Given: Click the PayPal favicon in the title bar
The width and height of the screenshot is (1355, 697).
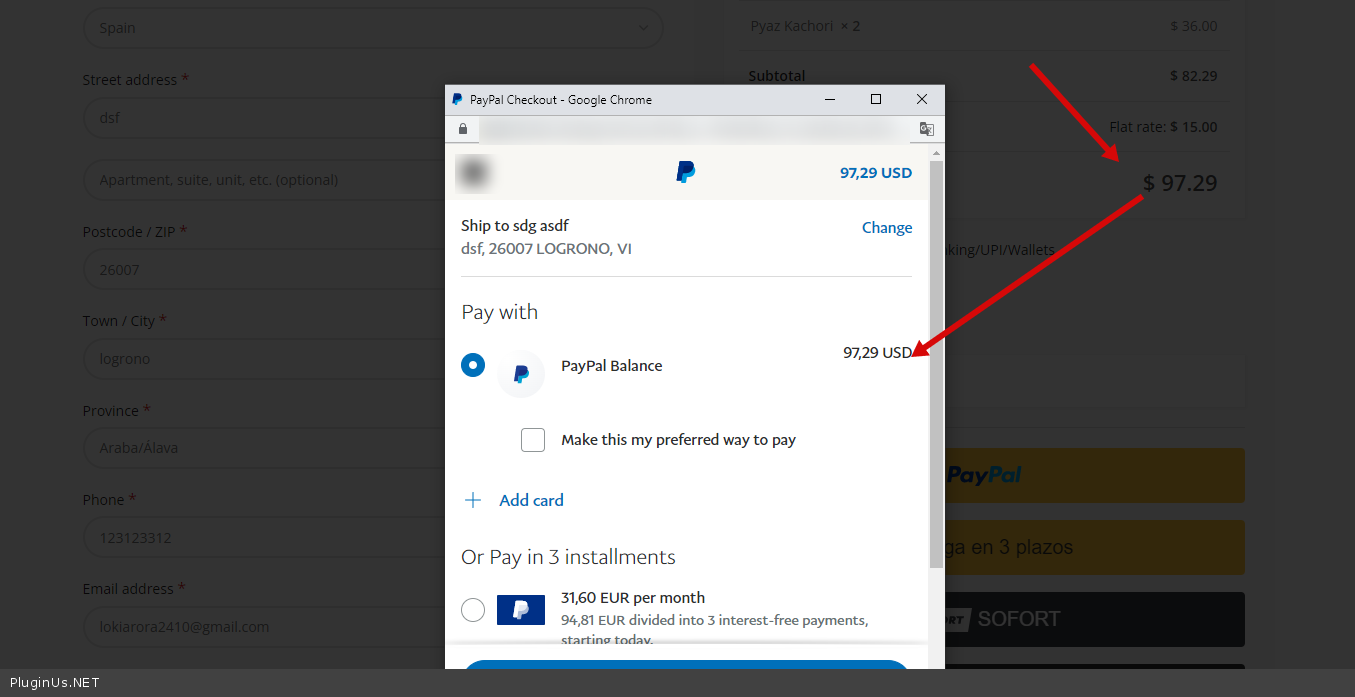Looking at the screenshot, I should click(458, 100).
